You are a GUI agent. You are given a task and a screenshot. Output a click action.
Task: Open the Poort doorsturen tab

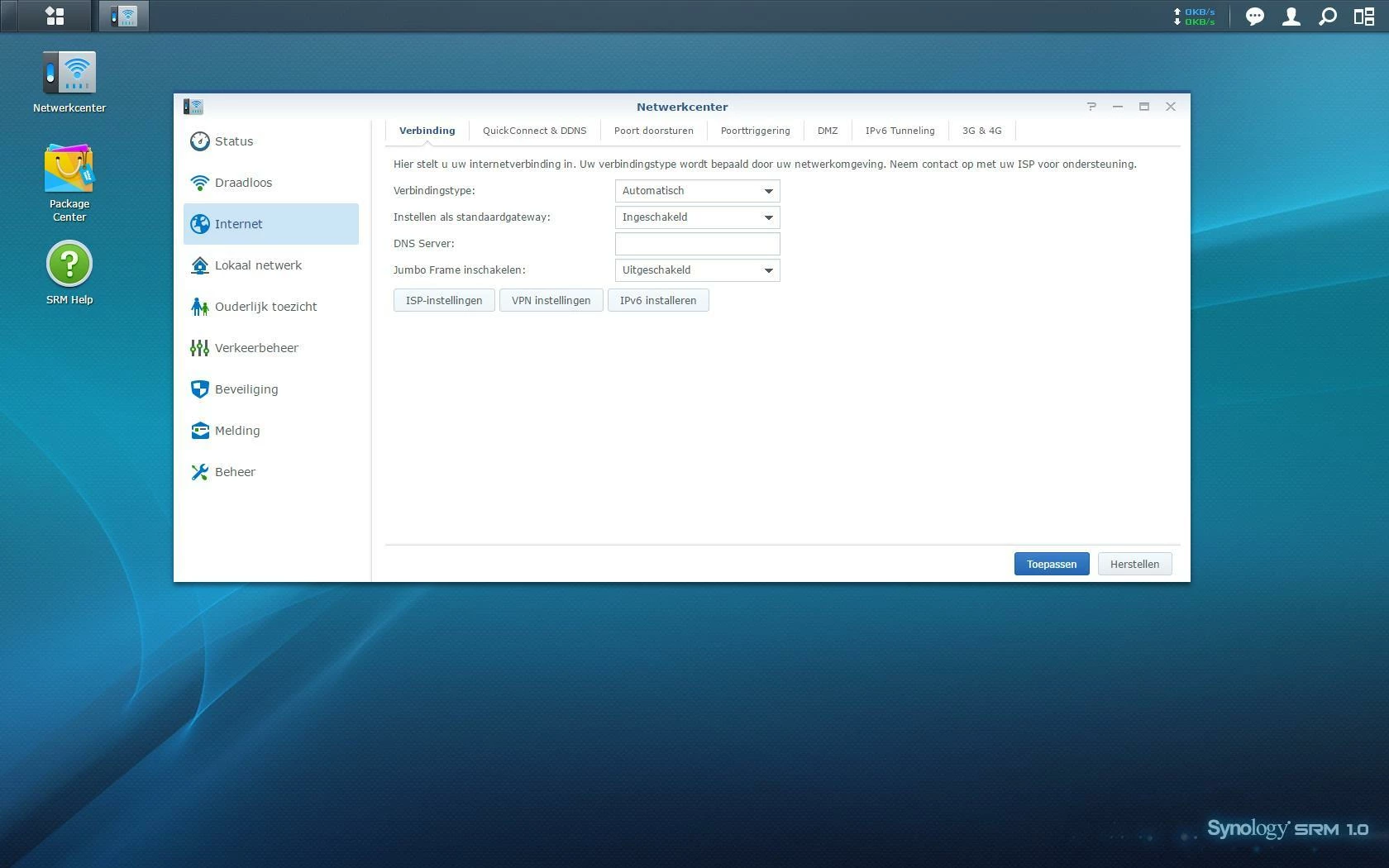tap(653, 131)
